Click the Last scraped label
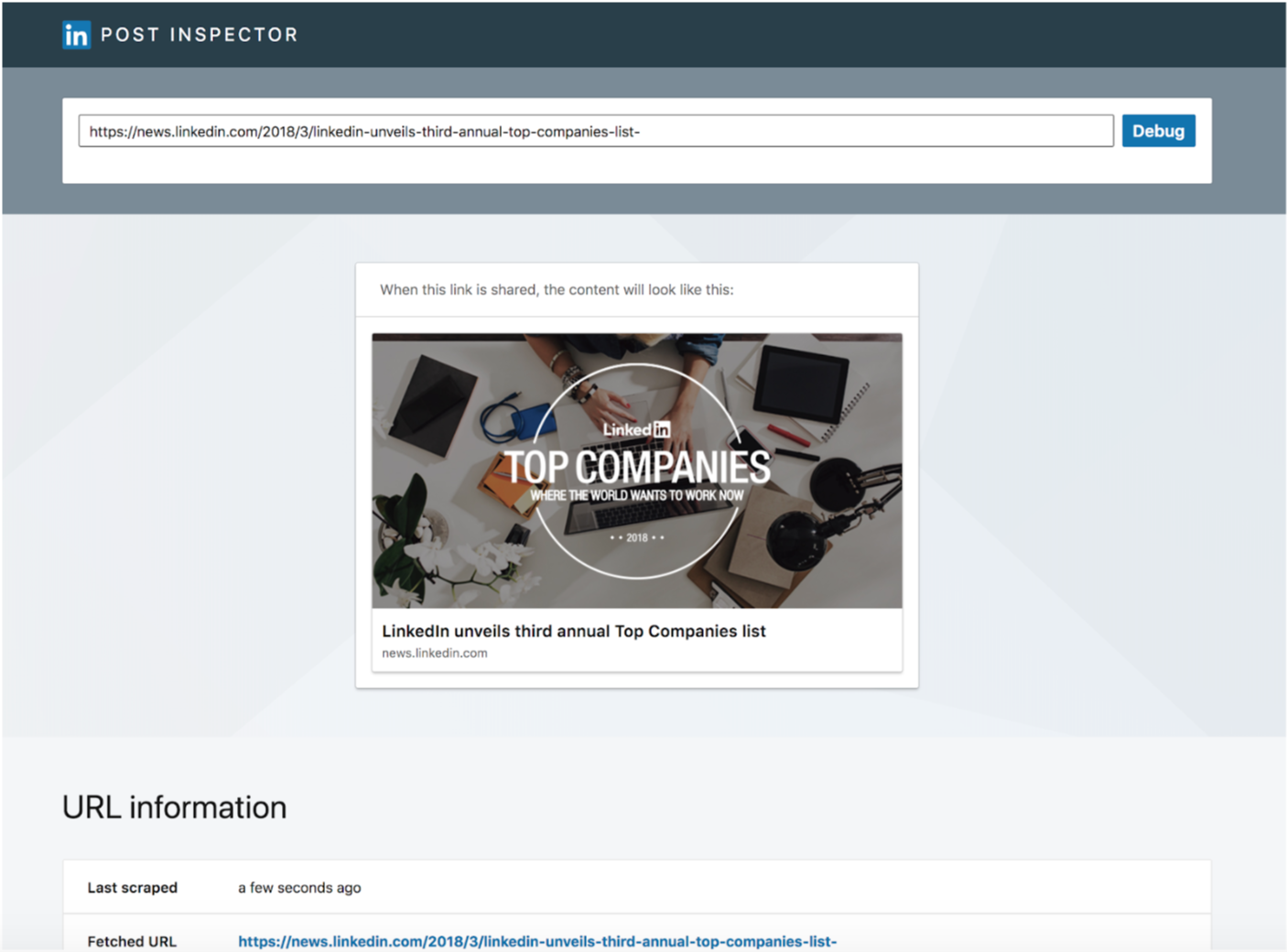Screen dimensions: 1287x952 click(x=133, y=887)
